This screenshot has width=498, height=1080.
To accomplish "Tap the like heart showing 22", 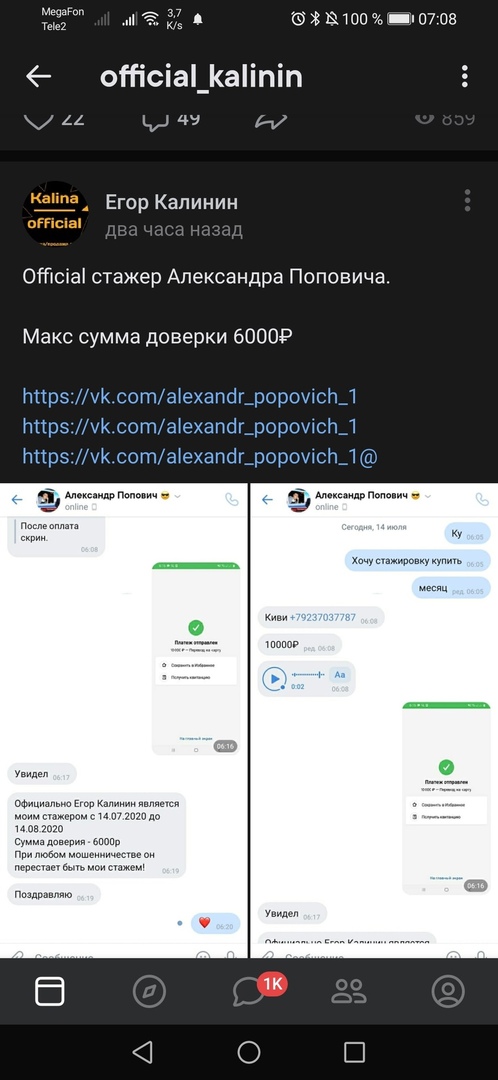I will coord(54,120).
